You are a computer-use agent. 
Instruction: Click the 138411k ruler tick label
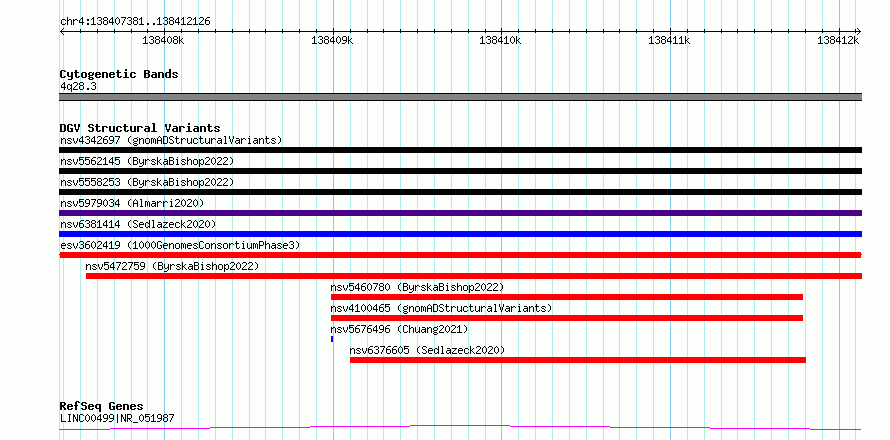pyautogui.click(x=669, y=40)
